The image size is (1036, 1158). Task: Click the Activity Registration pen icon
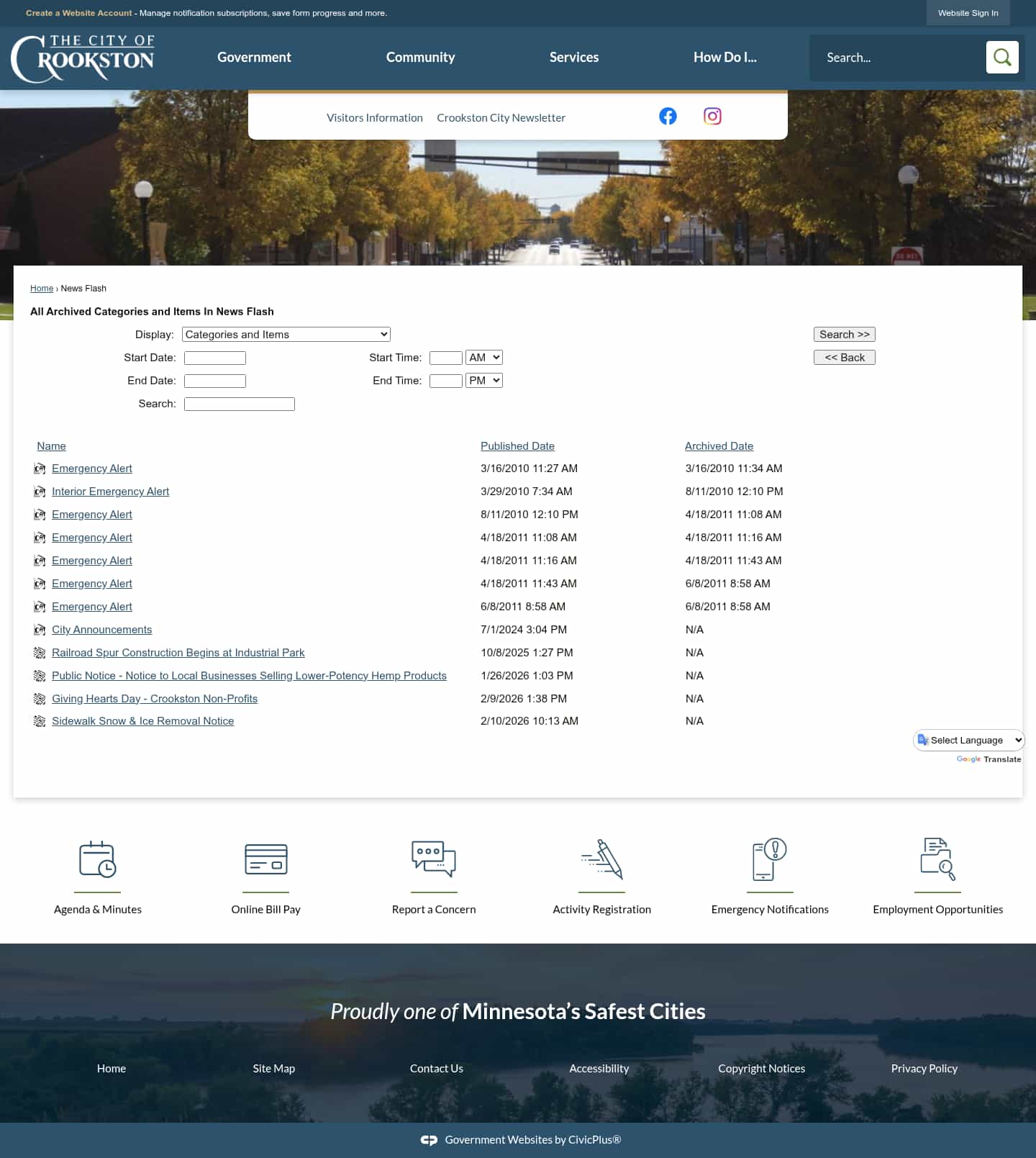point(602,859)
